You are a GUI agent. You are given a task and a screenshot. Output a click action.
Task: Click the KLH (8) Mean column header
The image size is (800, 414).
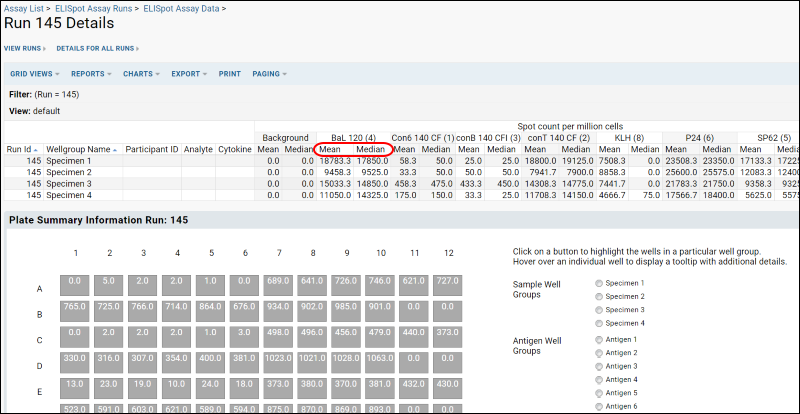[x=610, y=150]
